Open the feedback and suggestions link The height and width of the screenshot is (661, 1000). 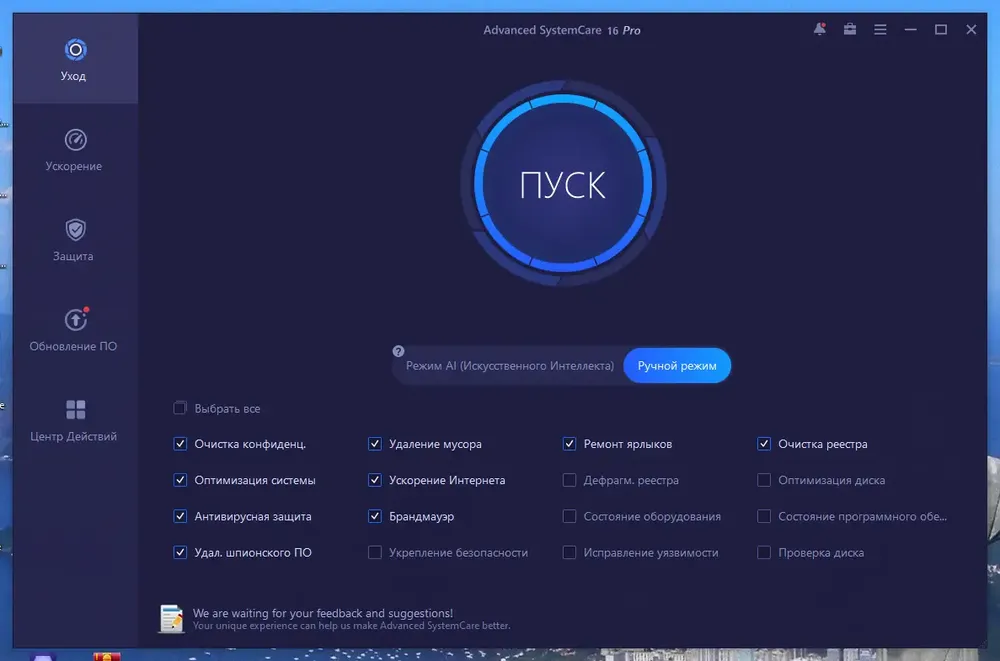coord(323,613)
